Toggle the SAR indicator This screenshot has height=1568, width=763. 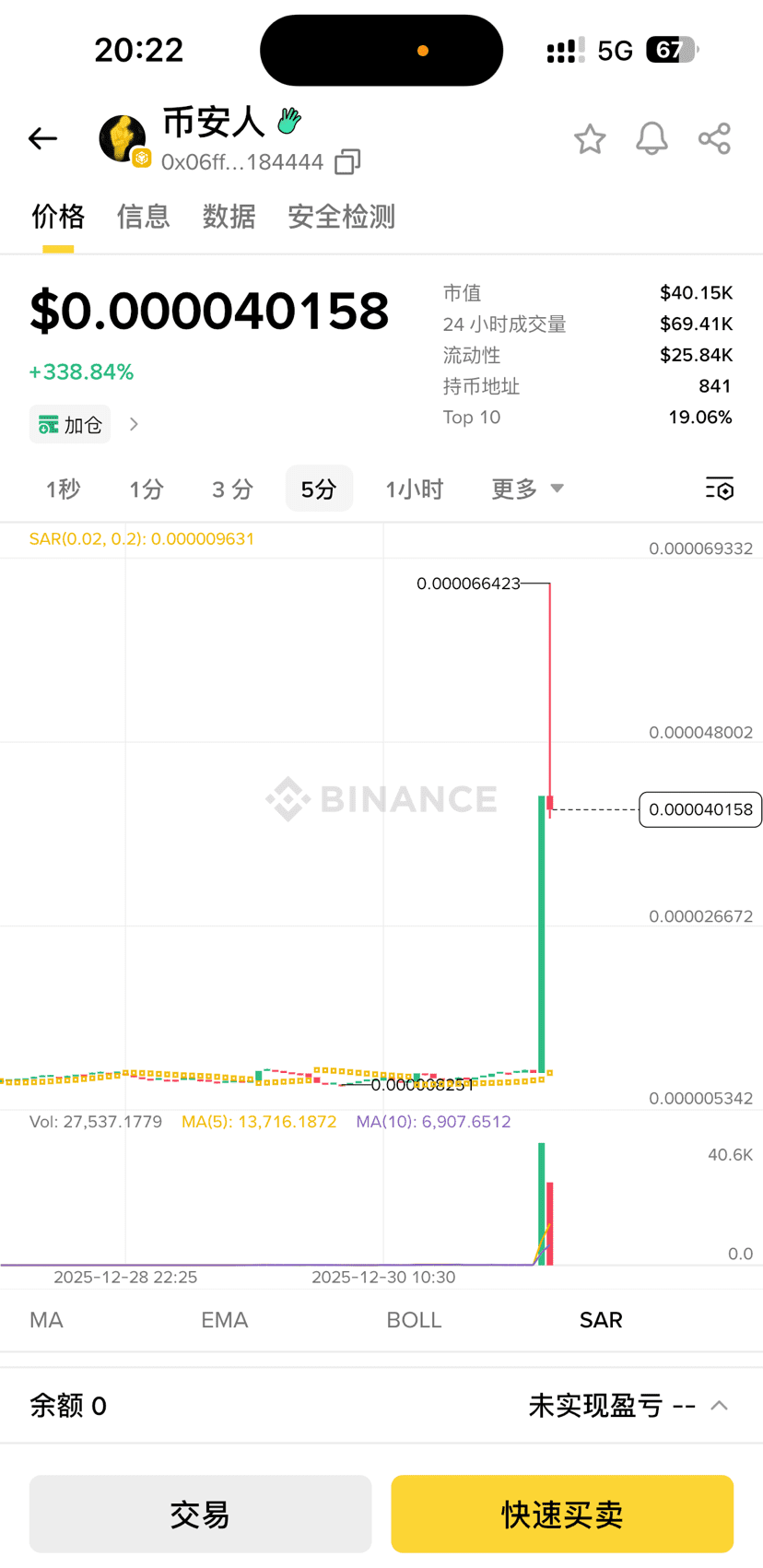601,1320
